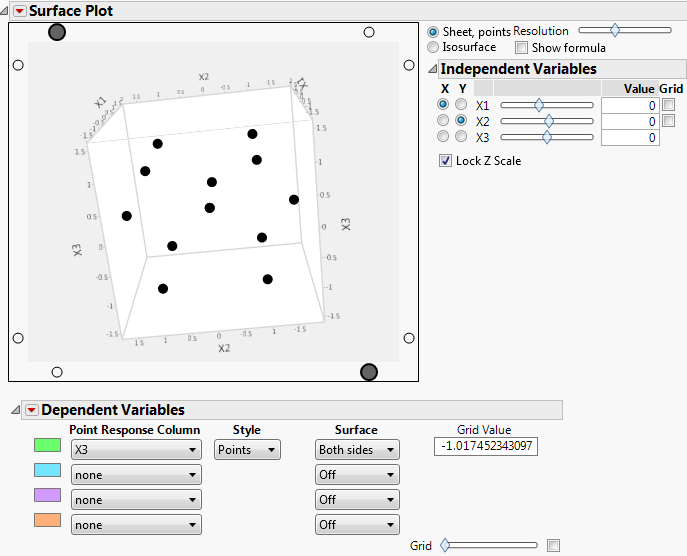This screenshot has width=687, height=556.
Task: Click the X3 value input field
Action: [629, 138]
